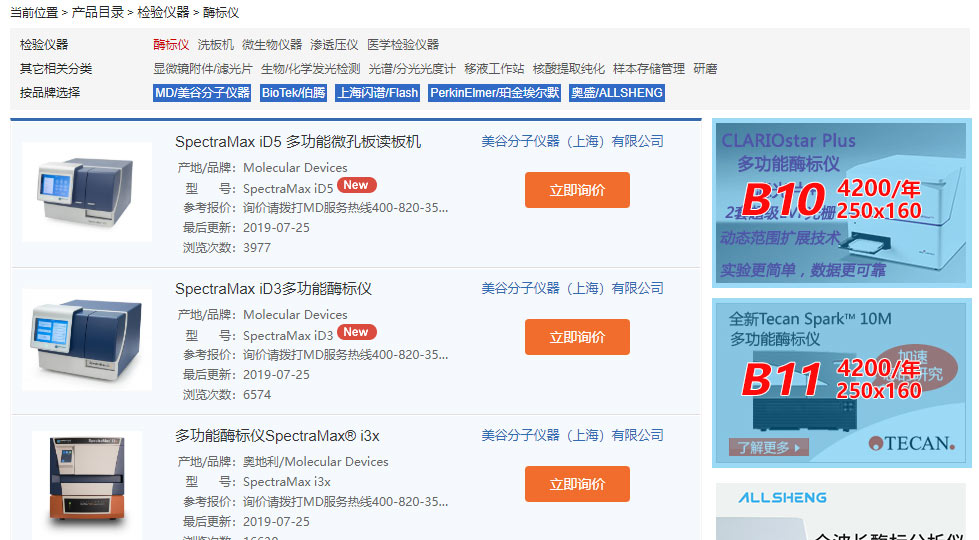The height and width of the screenshot is (540, 979).
Task: Click the SpectraMax iD3 product image
Action: [x=86, y=339]
